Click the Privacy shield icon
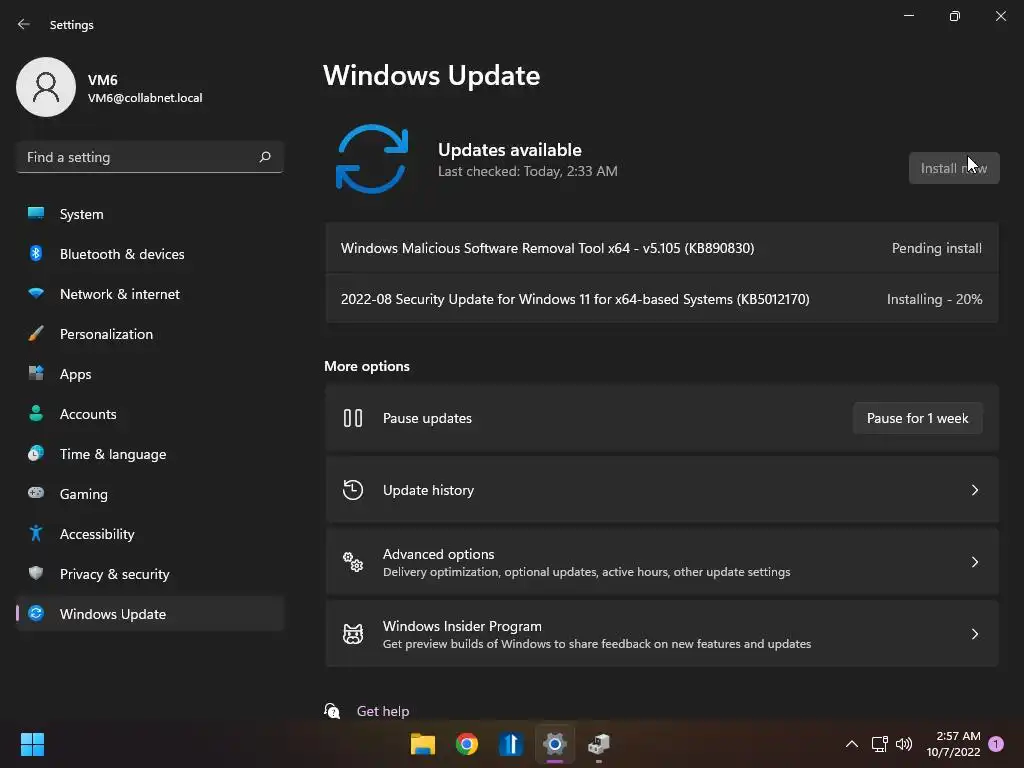Viewport: 1024px width, 768px height. [36, 573]
